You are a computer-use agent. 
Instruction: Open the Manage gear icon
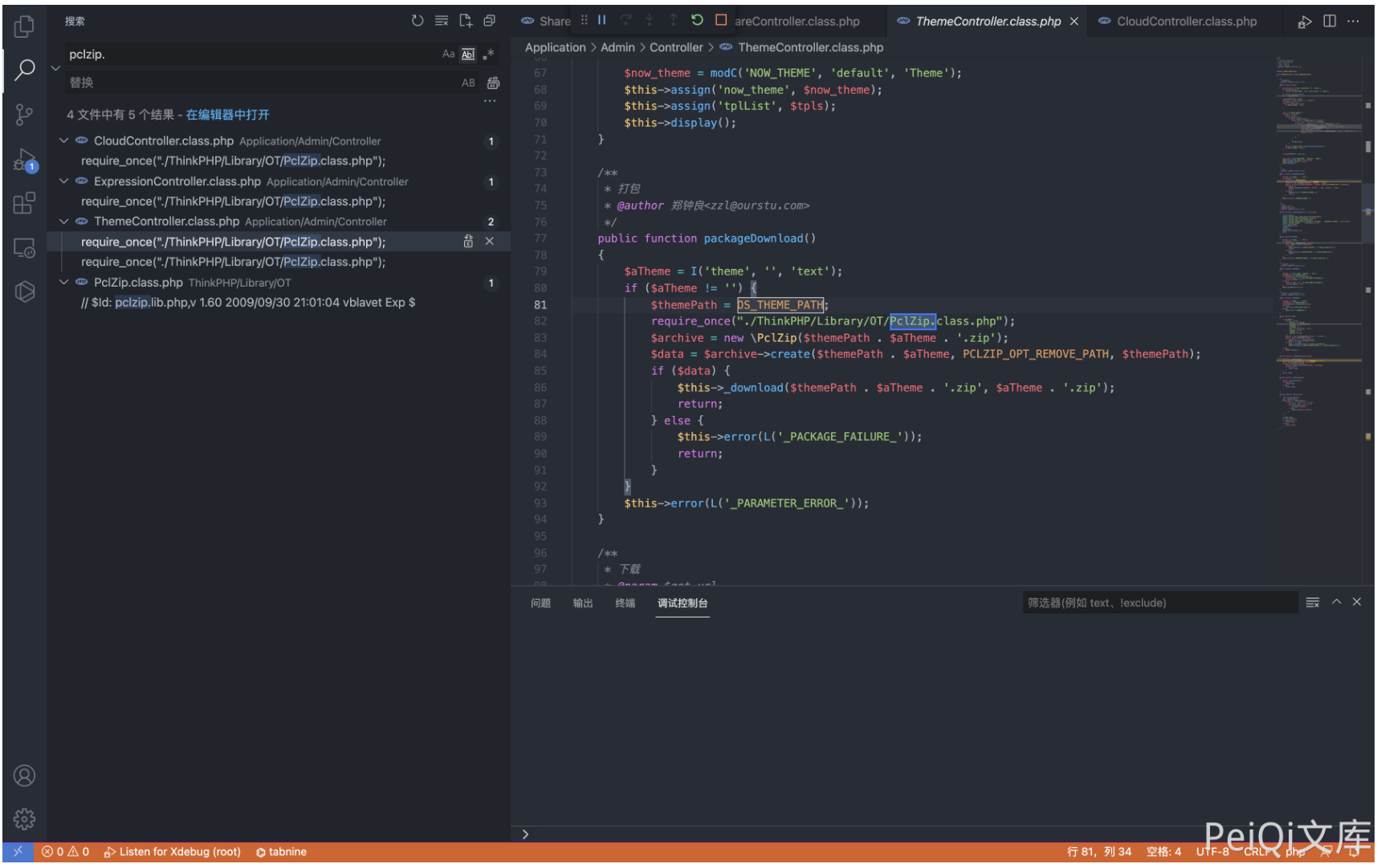24,818
